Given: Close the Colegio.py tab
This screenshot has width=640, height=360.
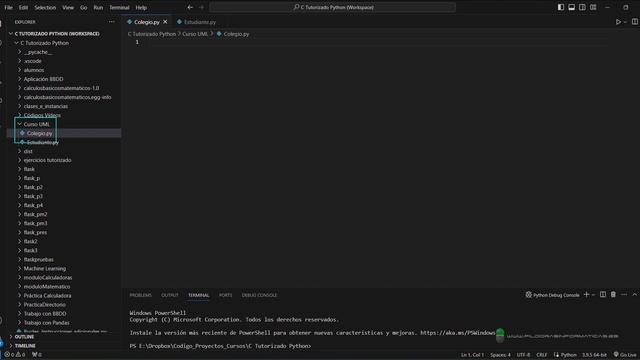Looking at the screenshot, I should tap(165, 22).
